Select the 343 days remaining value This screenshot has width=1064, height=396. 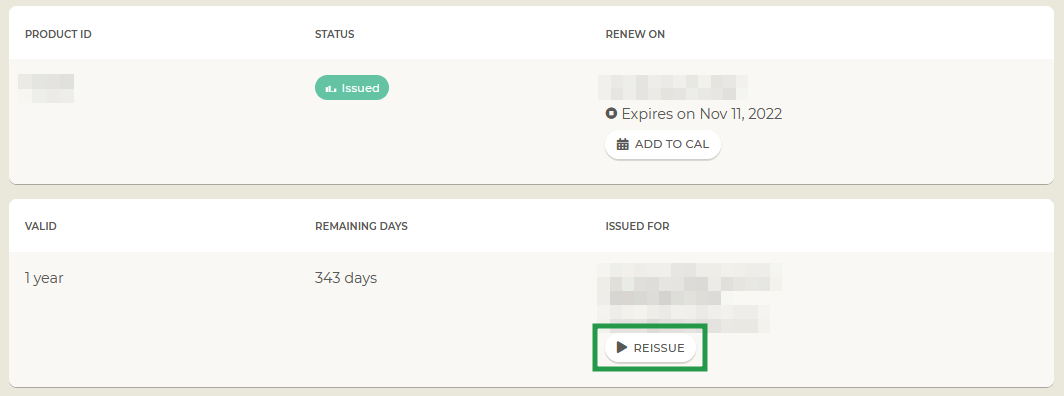[x=346, y=278]
